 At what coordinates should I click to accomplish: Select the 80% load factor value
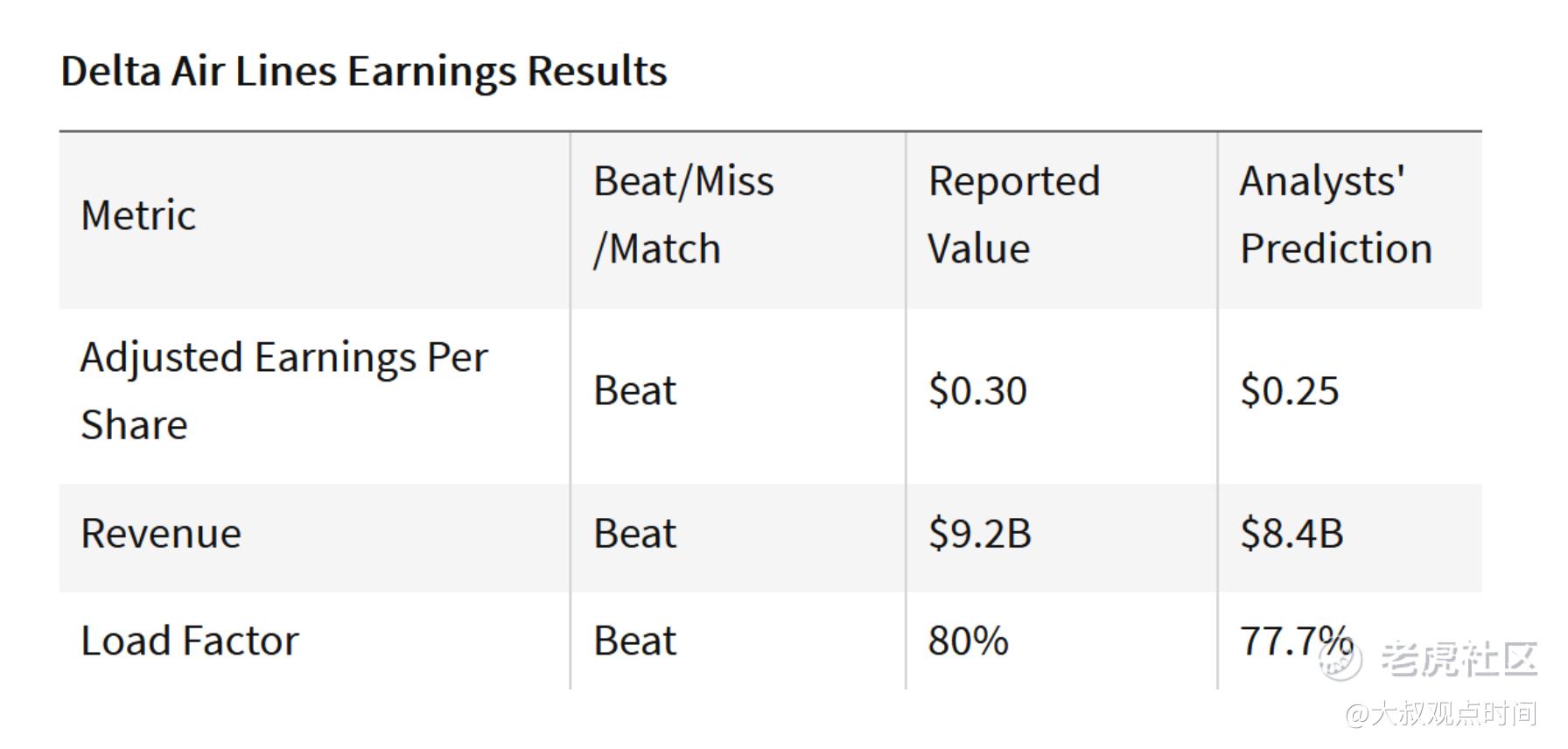point(968,641)
